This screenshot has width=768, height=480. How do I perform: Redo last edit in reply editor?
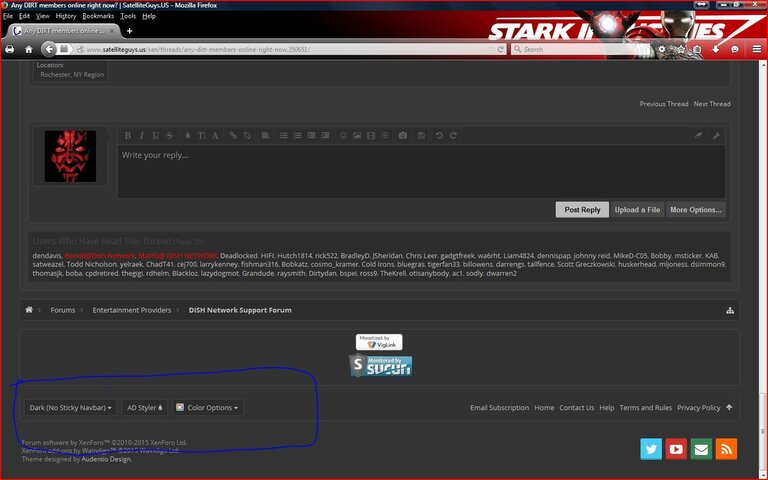[453, 136]
